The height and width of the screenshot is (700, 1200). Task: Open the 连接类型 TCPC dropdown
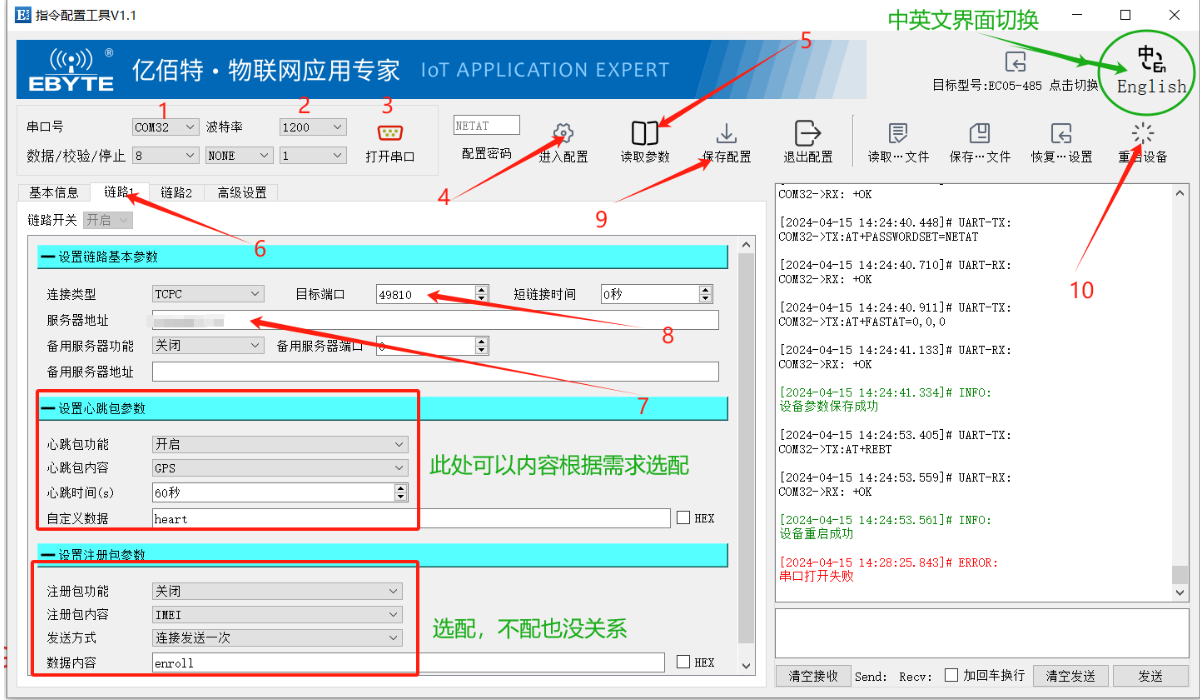click(x=208, y=294)
